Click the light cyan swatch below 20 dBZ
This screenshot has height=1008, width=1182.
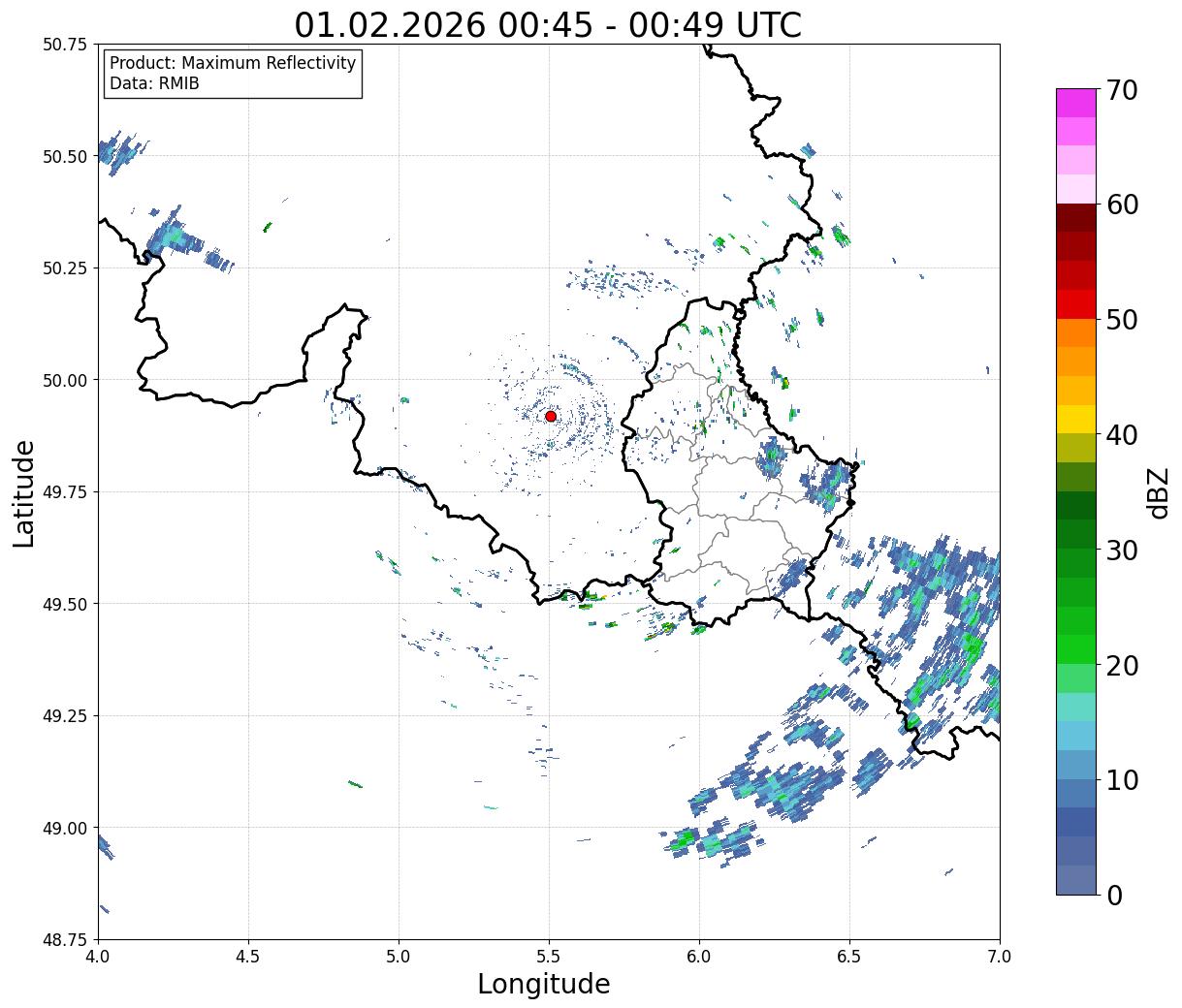coord(1076,707)
